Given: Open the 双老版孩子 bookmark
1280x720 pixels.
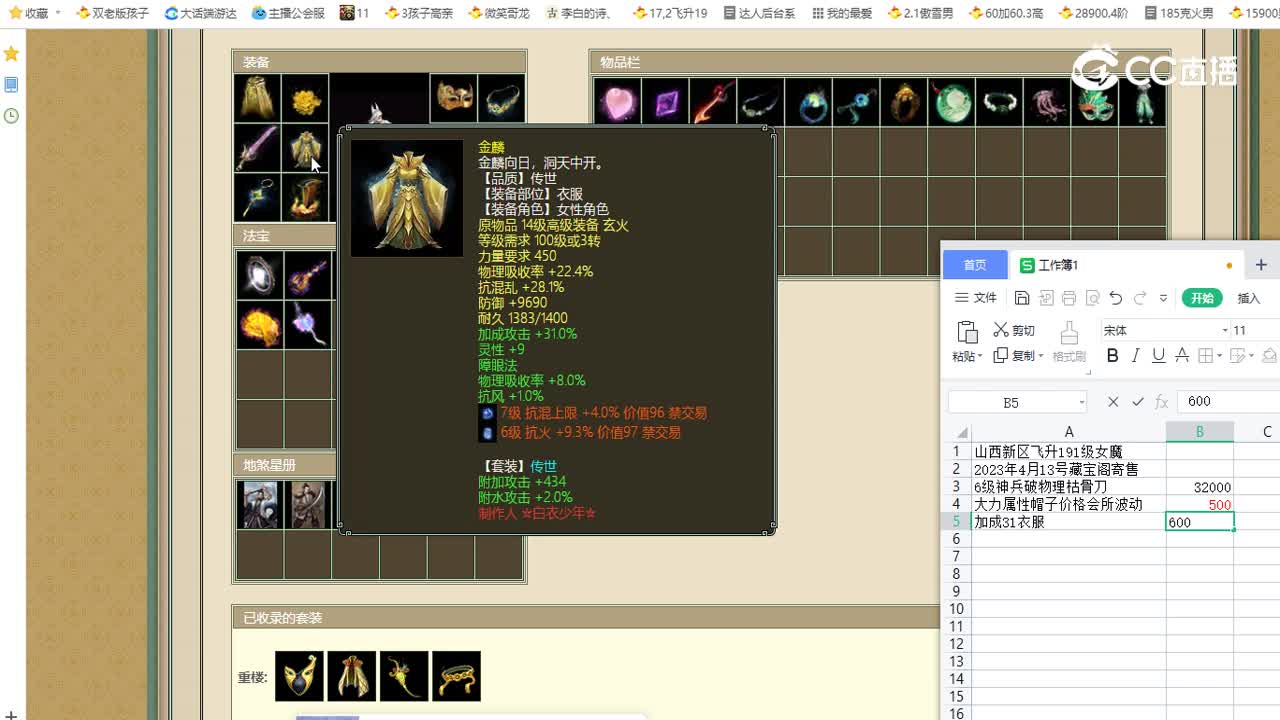Looking at the screenshot, I should click(x=112, y=13).
